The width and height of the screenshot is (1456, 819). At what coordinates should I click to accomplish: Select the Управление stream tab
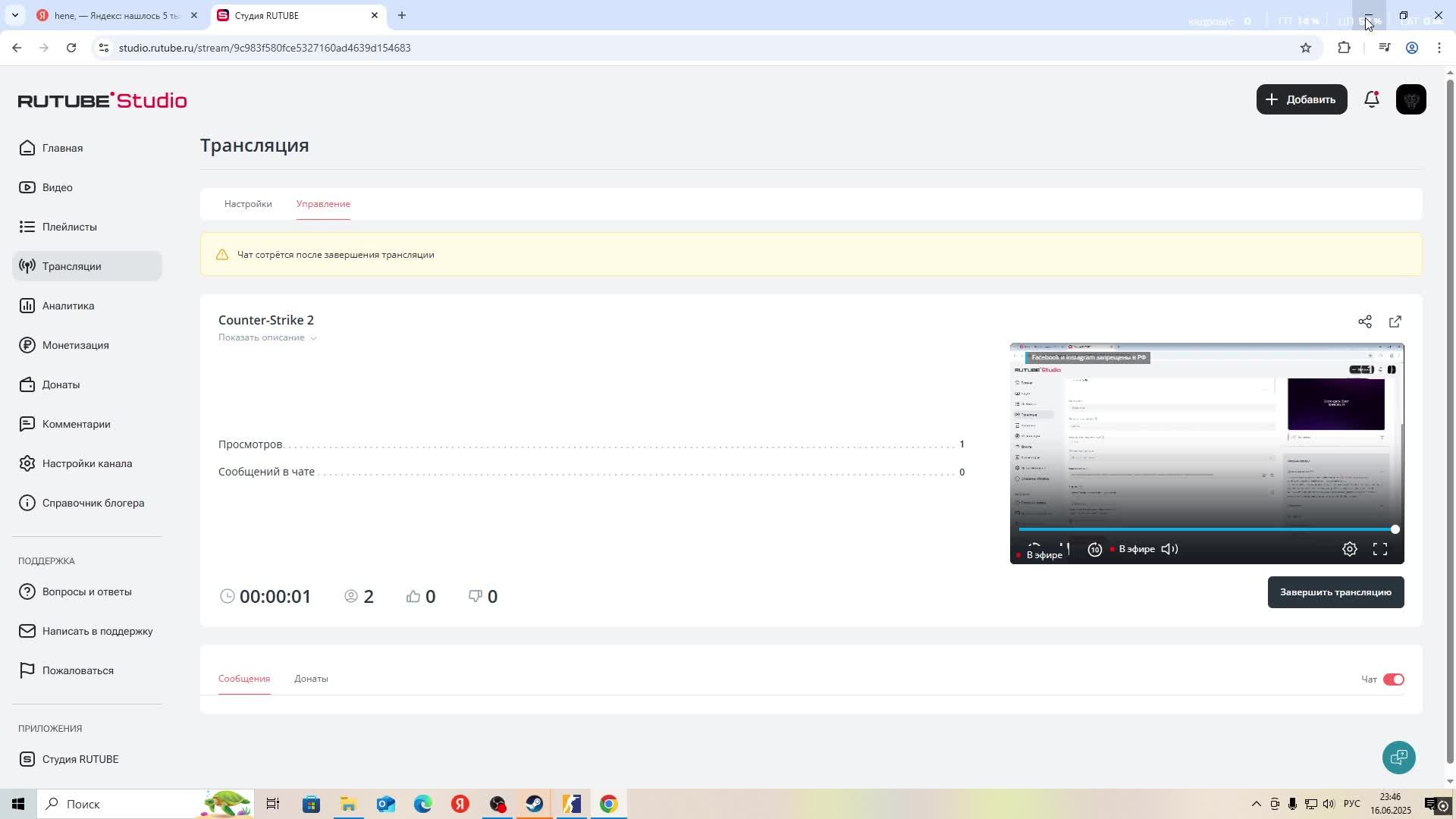tap(323, 204)
